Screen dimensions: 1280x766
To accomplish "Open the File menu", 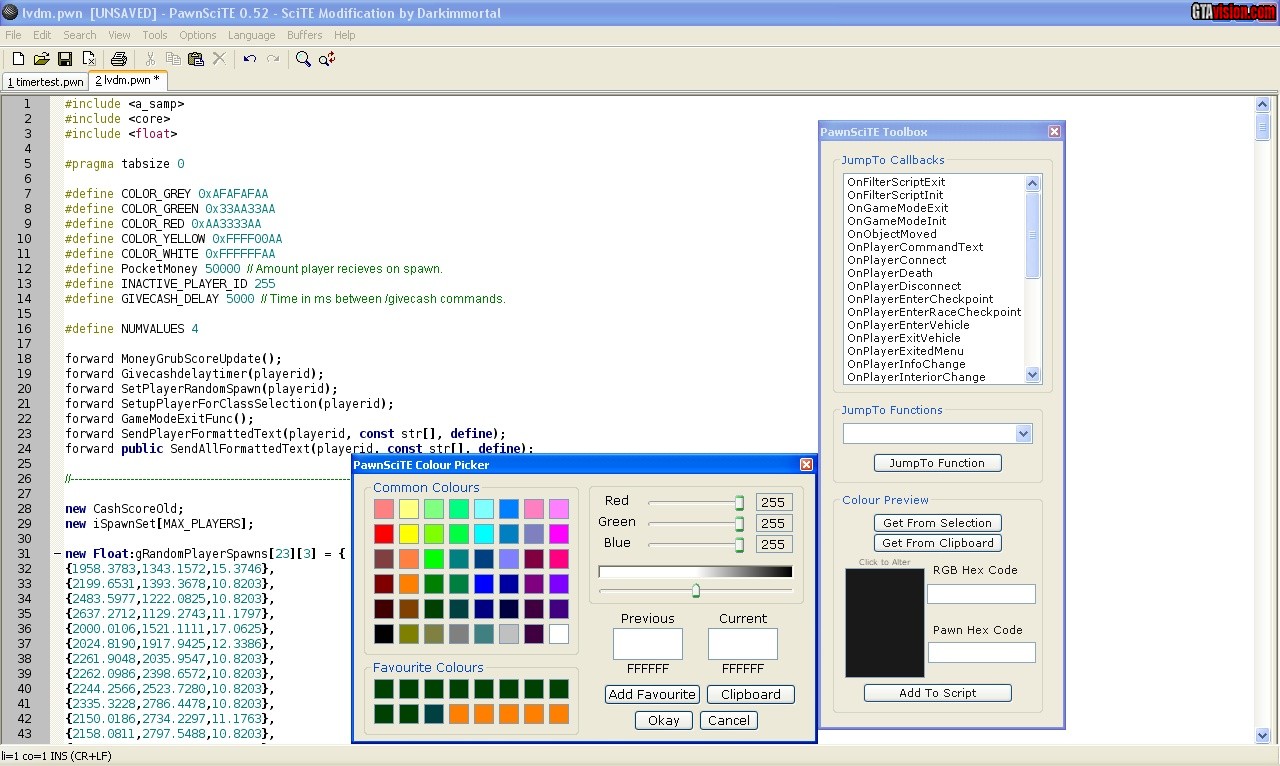I will coord(13,35).
